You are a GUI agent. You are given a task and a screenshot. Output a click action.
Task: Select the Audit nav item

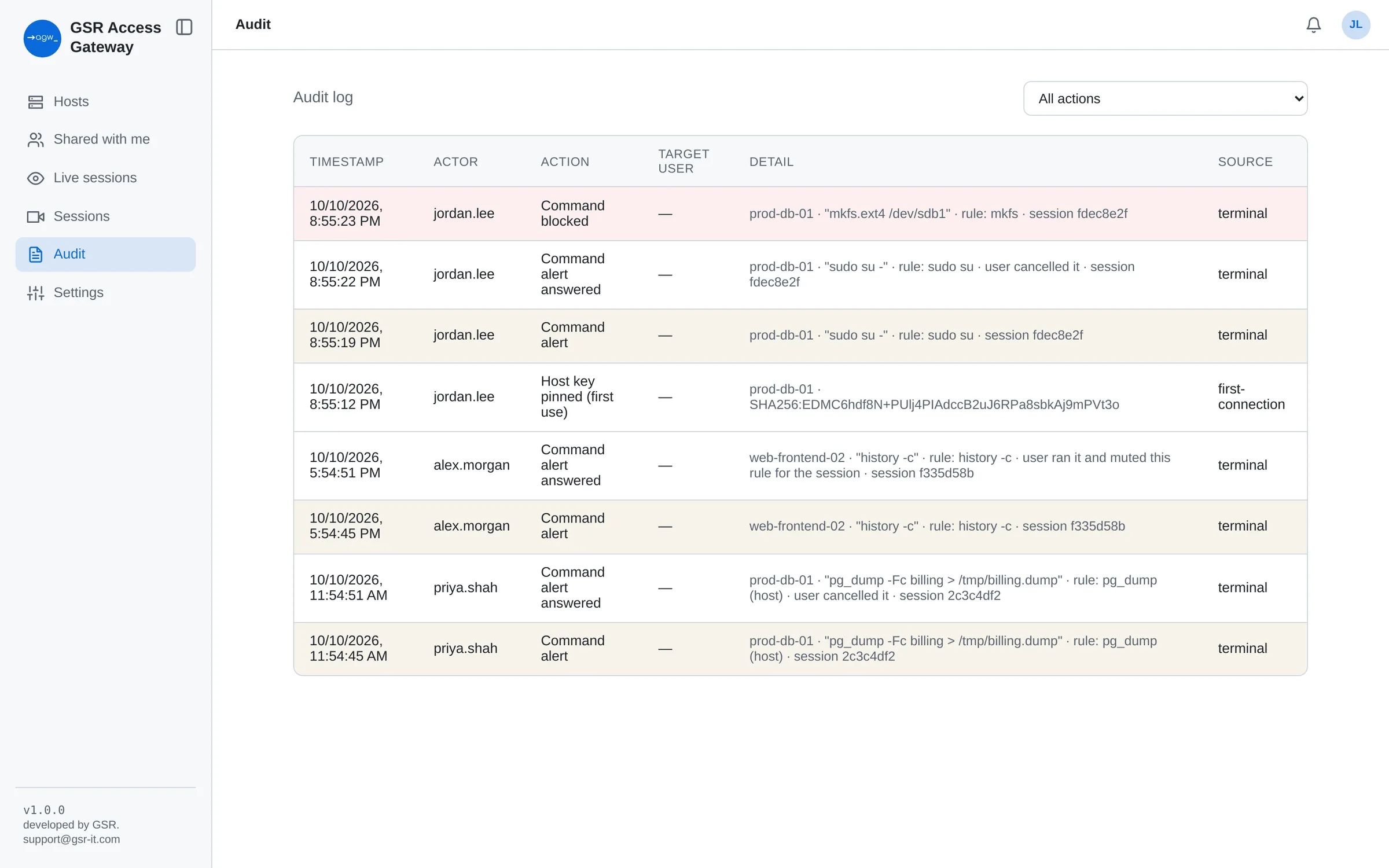point(105,254)
